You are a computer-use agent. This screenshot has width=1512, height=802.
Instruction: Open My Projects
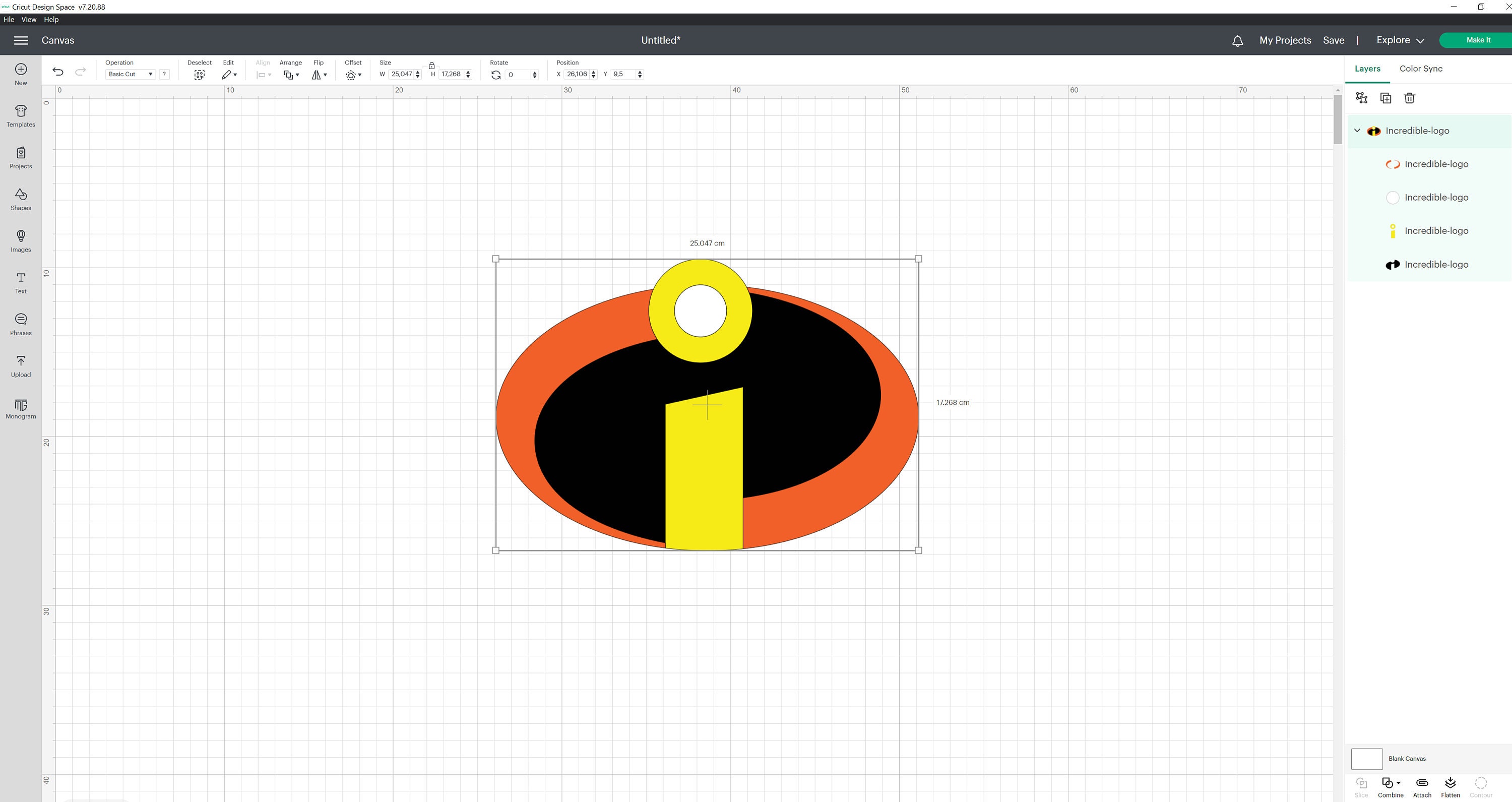(x=1285, y=40)
